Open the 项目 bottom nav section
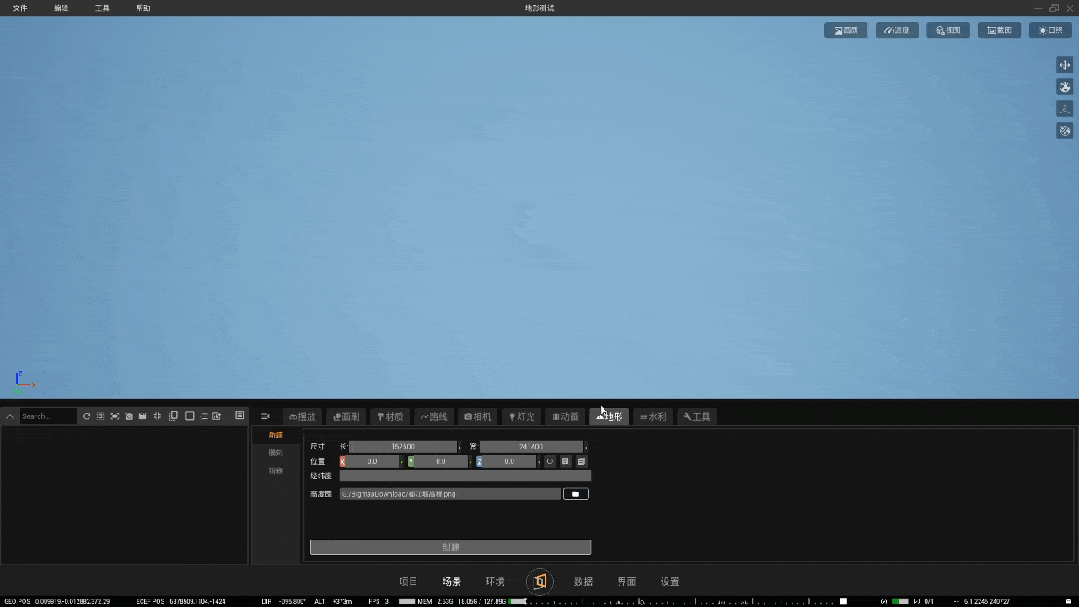This screenshot has height=607, width=1079. point(408,582)
